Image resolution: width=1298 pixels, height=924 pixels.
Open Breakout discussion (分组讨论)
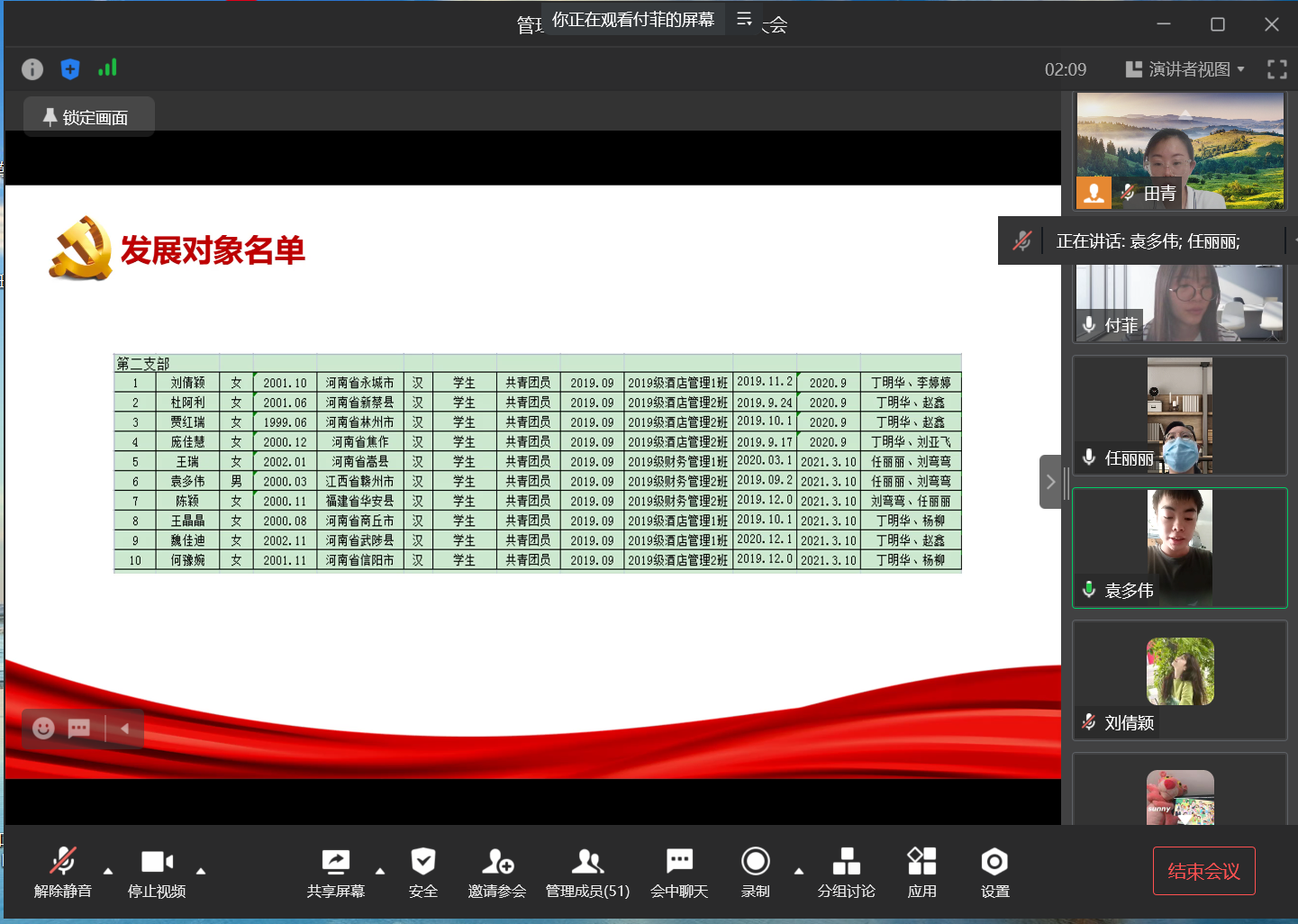(x=846, y=871)
